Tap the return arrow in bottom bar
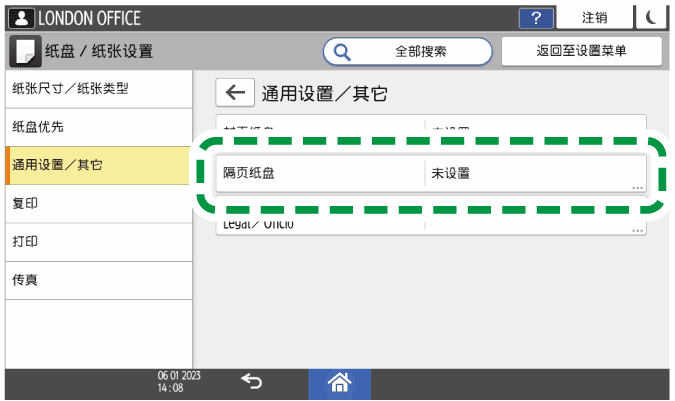This screenshot has height=401, width=675. (251, 382)
